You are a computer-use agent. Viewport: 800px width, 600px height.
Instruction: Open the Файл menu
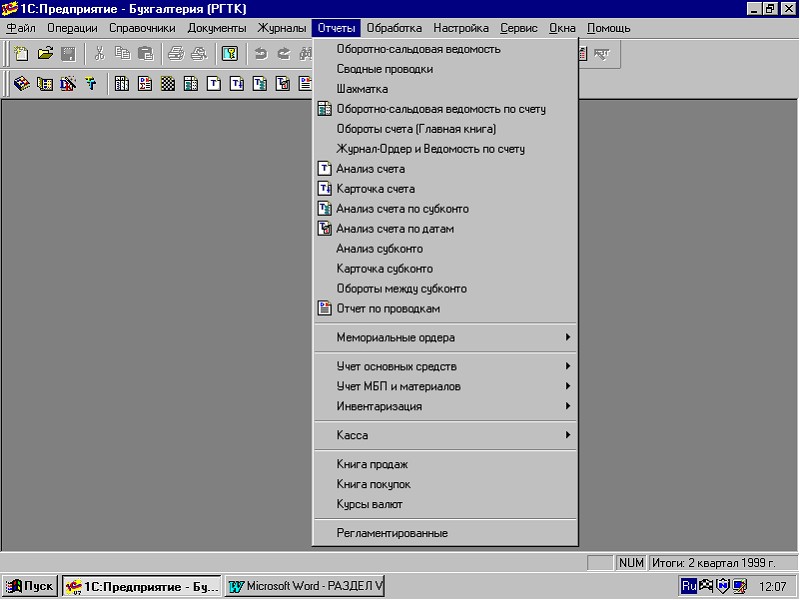click(21, 28)
